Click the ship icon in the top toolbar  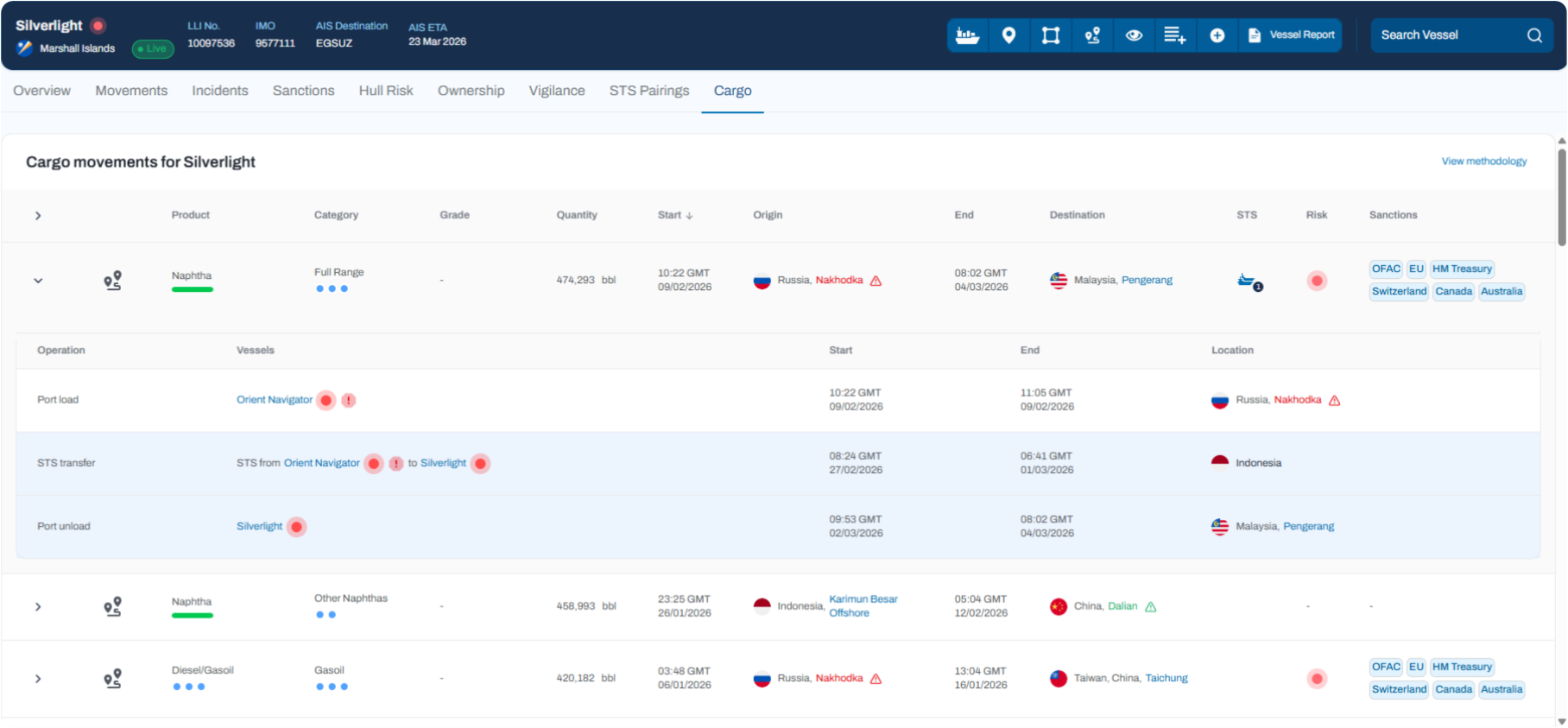967,35
